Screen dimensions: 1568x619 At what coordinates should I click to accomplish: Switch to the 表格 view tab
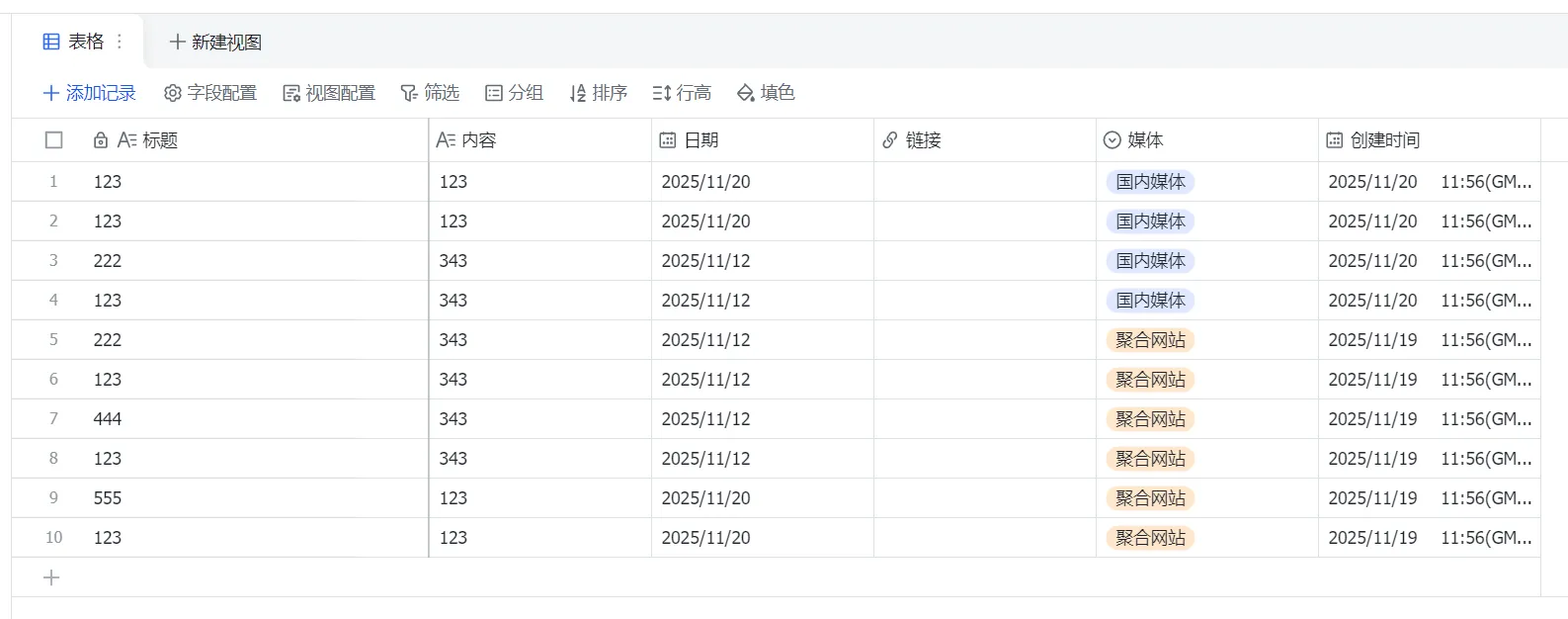coord(74,42)
